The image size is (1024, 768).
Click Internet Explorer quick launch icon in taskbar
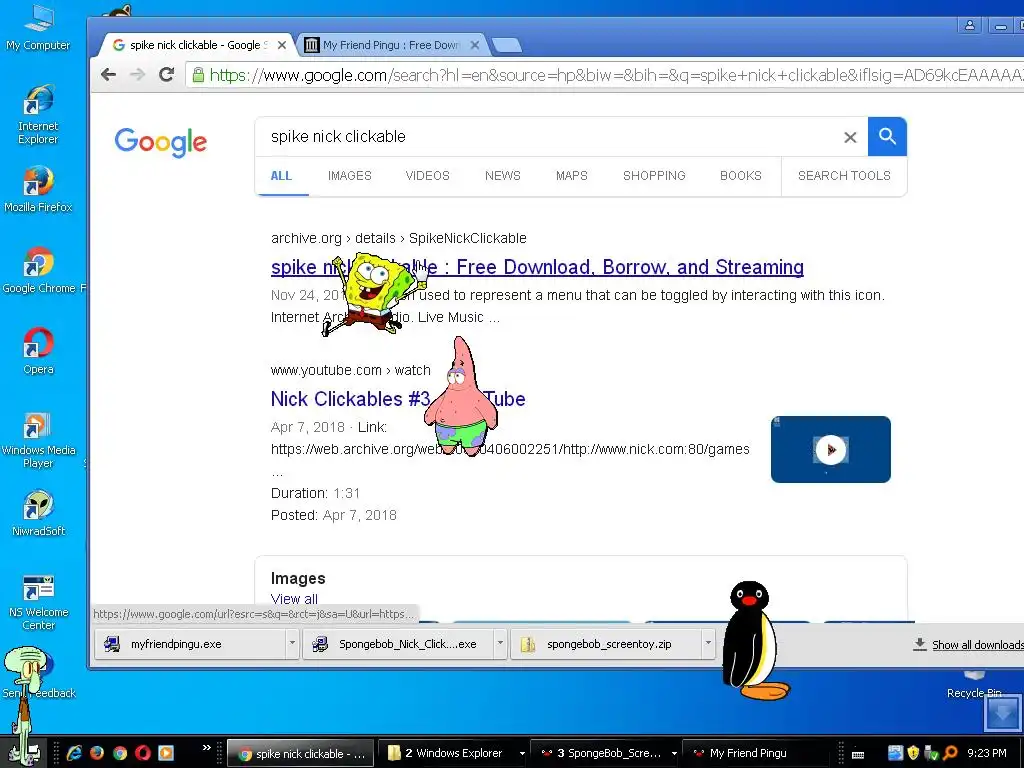click(74, 753)
